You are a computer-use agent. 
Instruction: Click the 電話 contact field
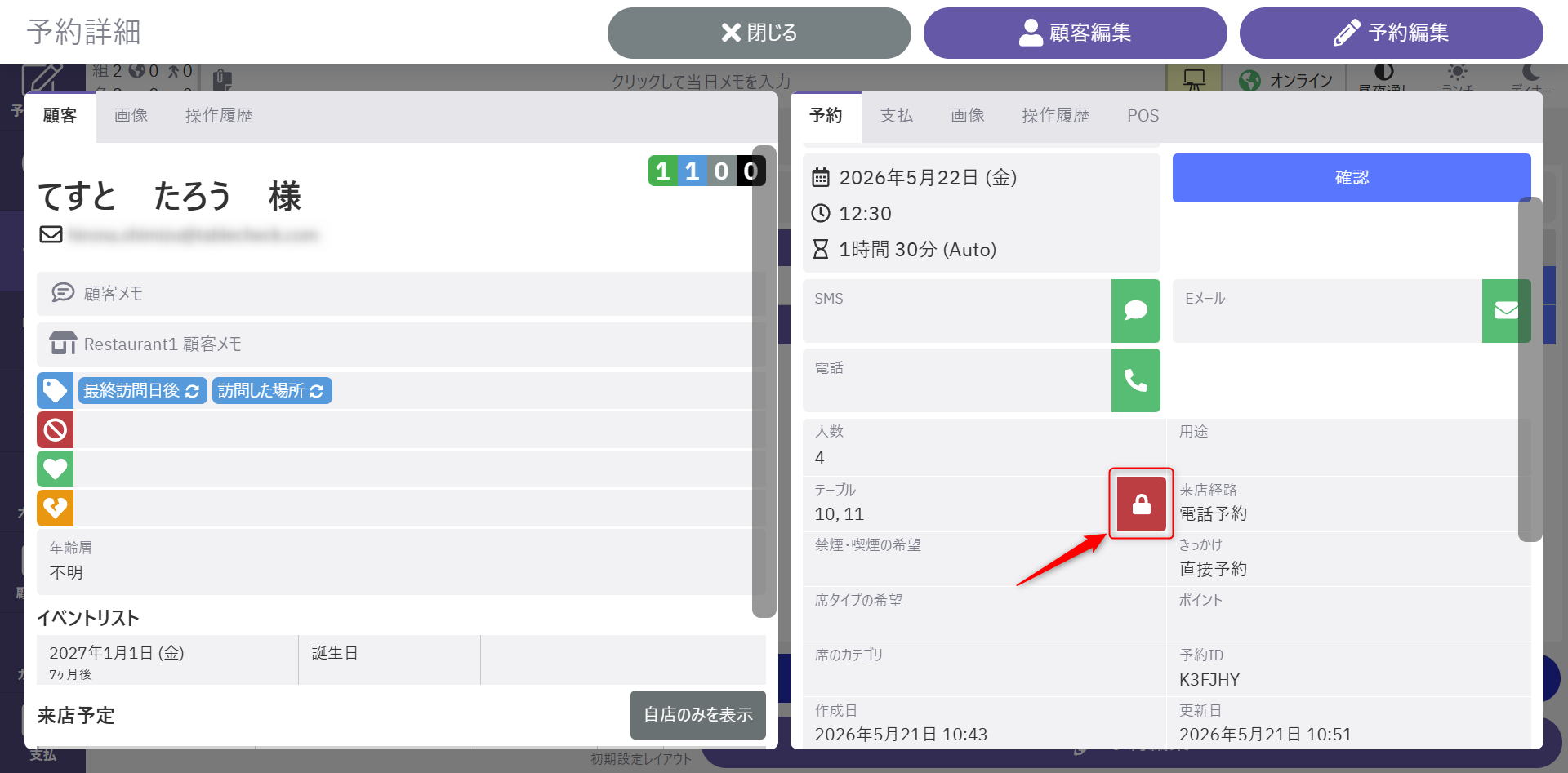tap(957, 380)
